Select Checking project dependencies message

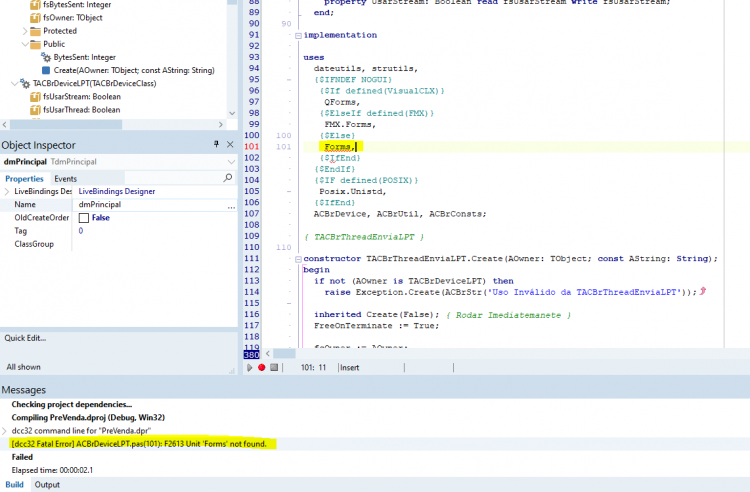(x=72, y=405)
